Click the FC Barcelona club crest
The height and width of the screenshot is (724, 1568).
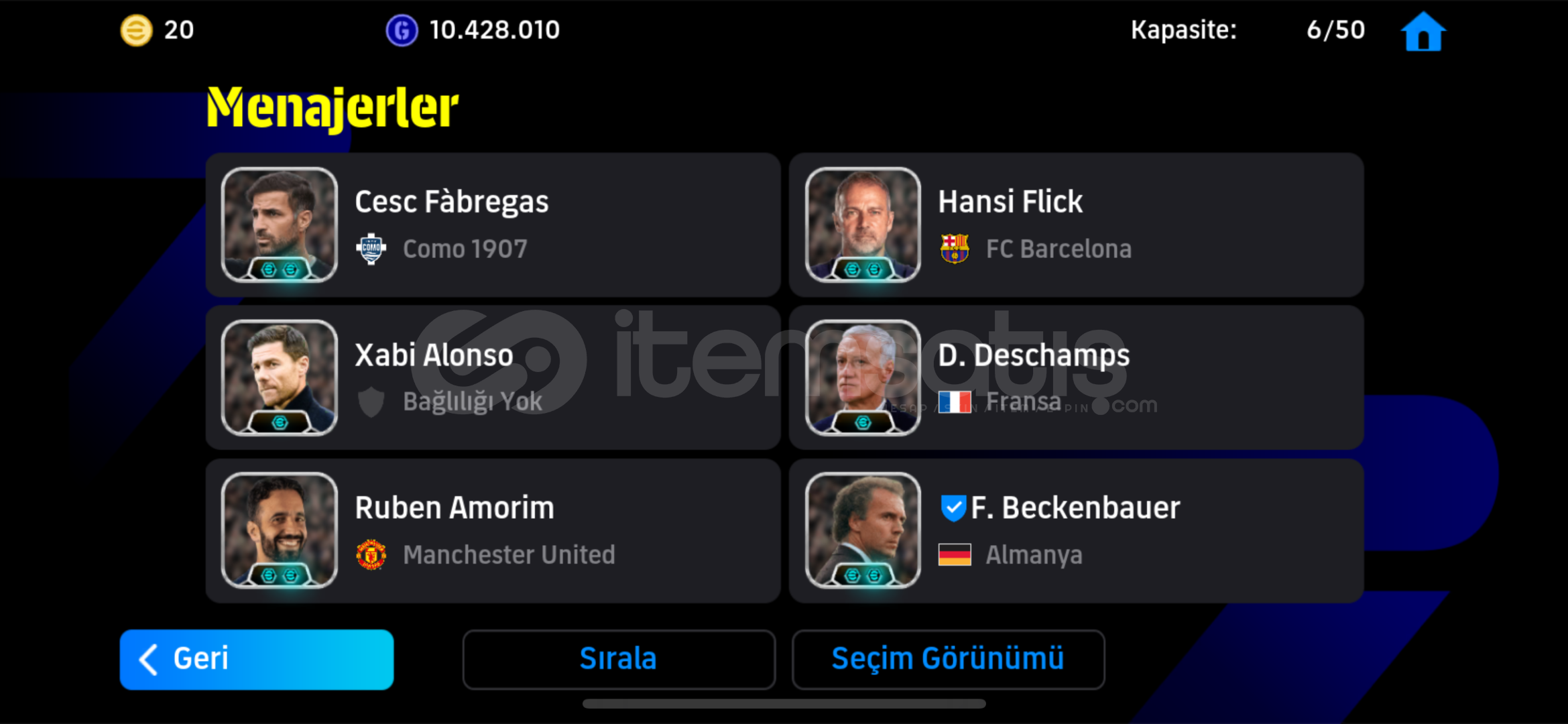coord(955,249)
